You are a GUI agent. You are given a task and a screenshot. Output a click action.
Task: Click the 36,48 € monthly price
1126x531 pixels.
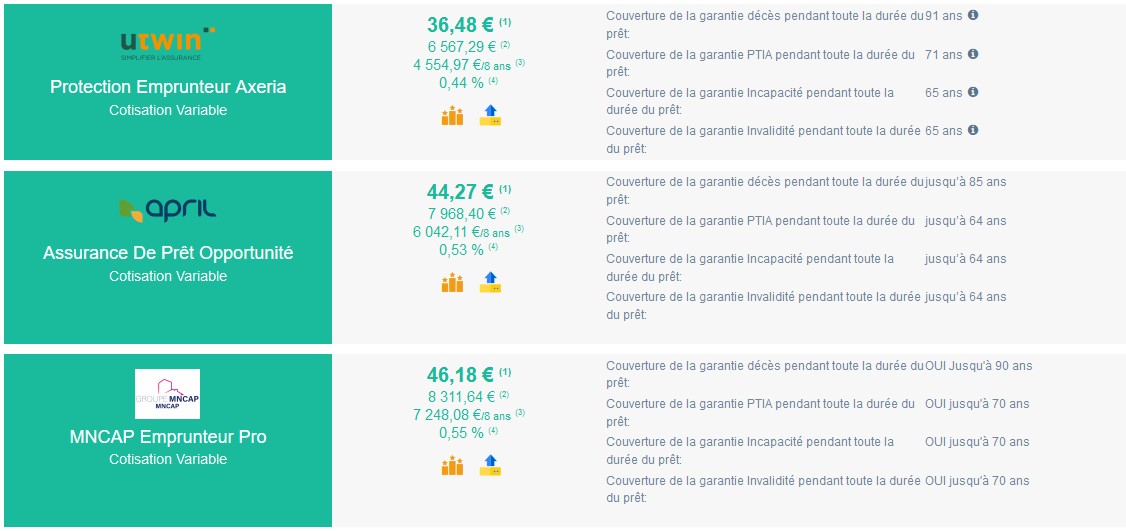click(460, 24)
